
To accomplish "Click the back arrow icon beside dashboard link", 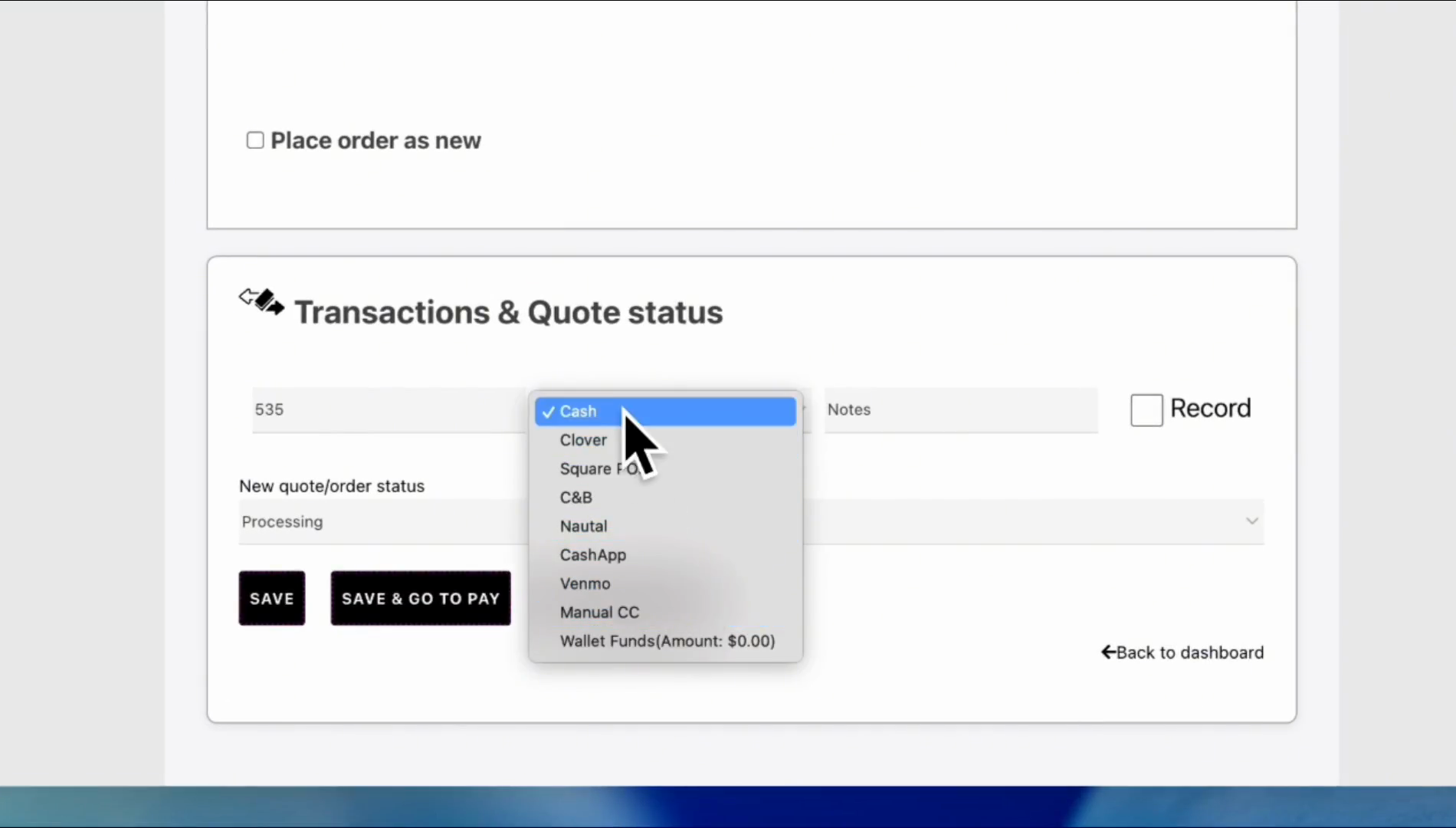I will [x=1108, y=652].
